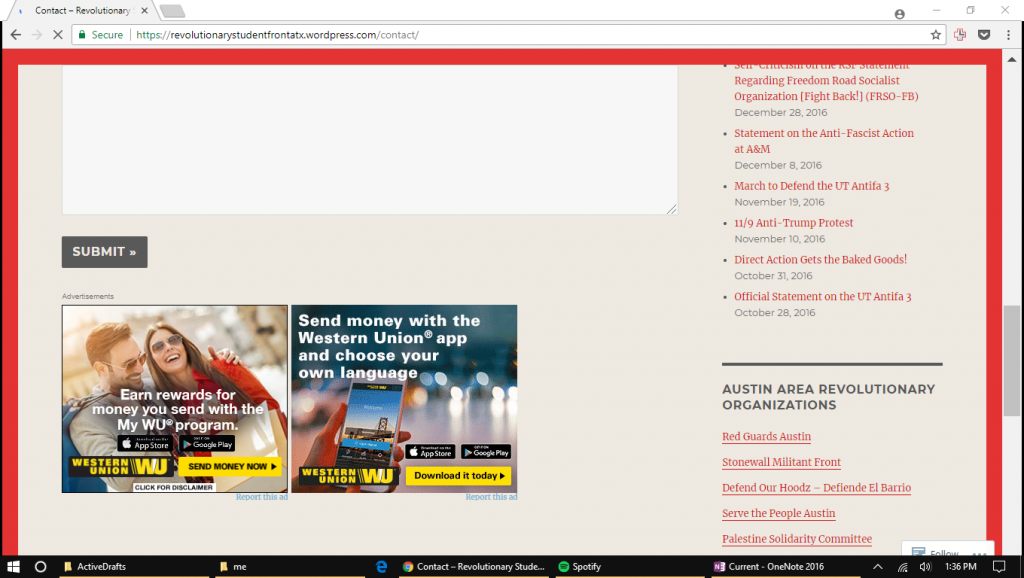
Task: Open the Pocket extension icon
Action: (x=983, y=34)
